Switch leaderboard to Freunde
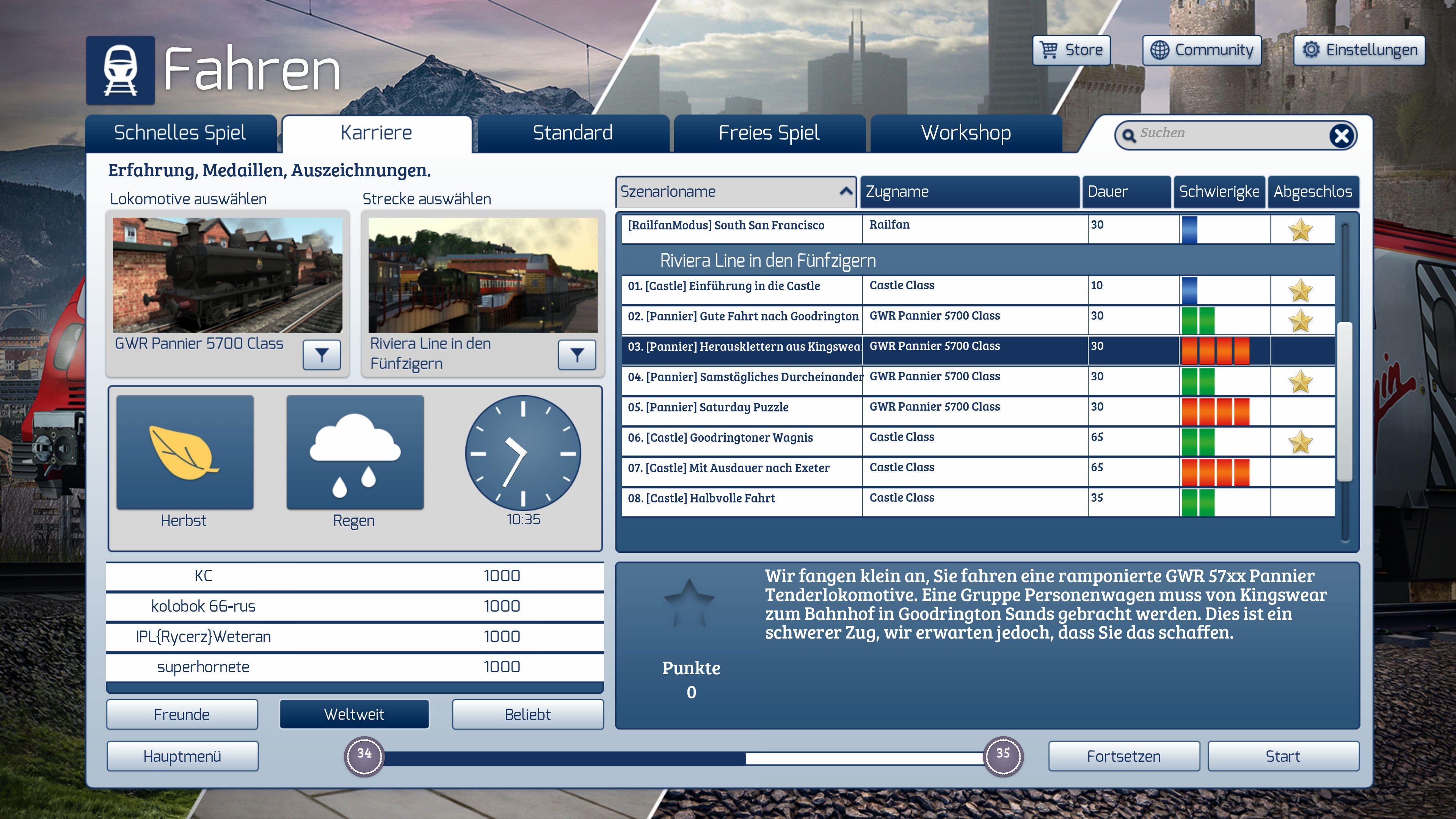 coord(182,714)
